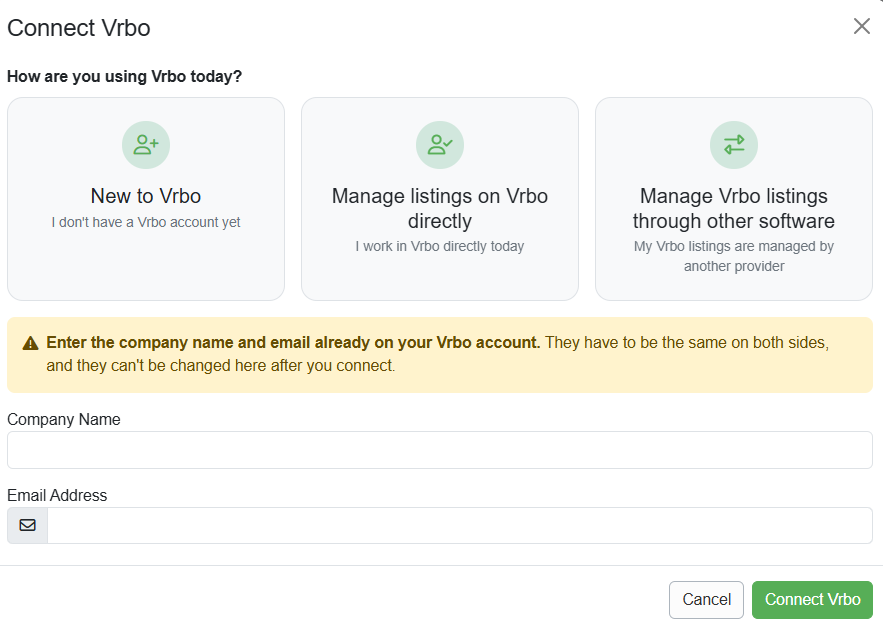Click the Email Address label
The width and height of the screenshot is (883, 627).
(x=57, y=495)
